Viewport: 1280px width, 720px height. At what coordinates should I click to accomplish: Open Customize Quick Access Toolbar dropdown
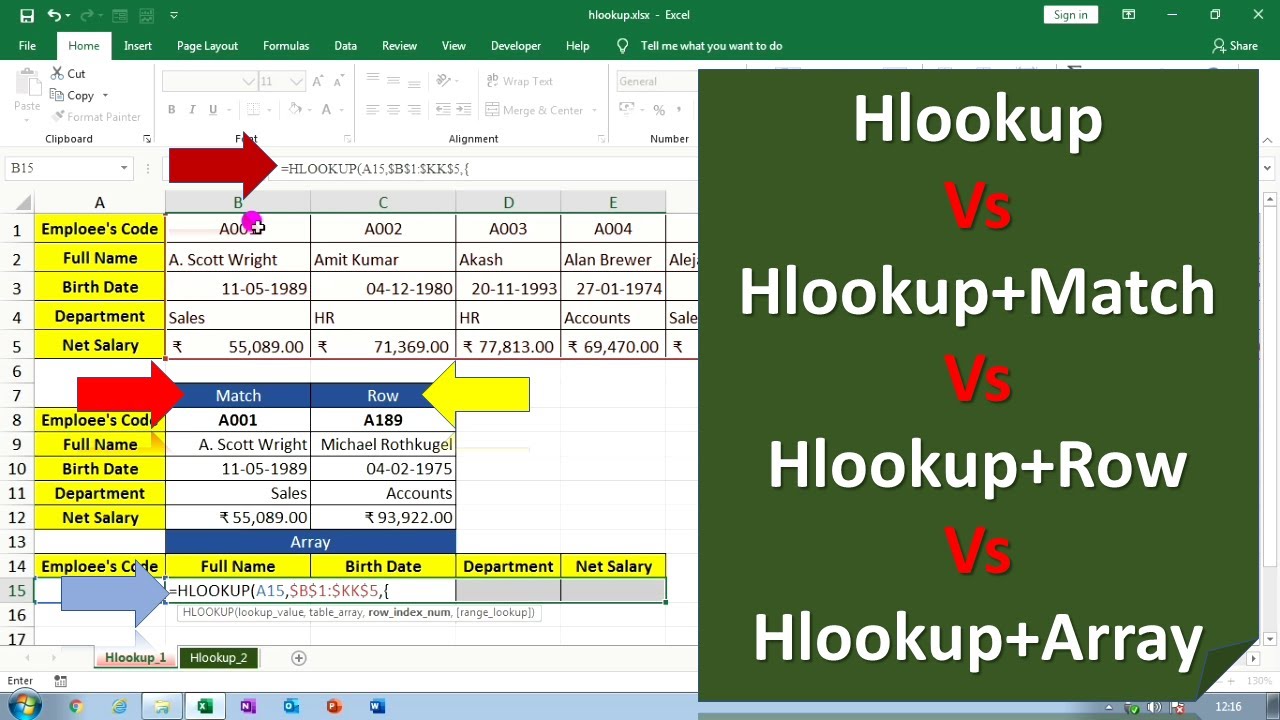coord(174,15)
